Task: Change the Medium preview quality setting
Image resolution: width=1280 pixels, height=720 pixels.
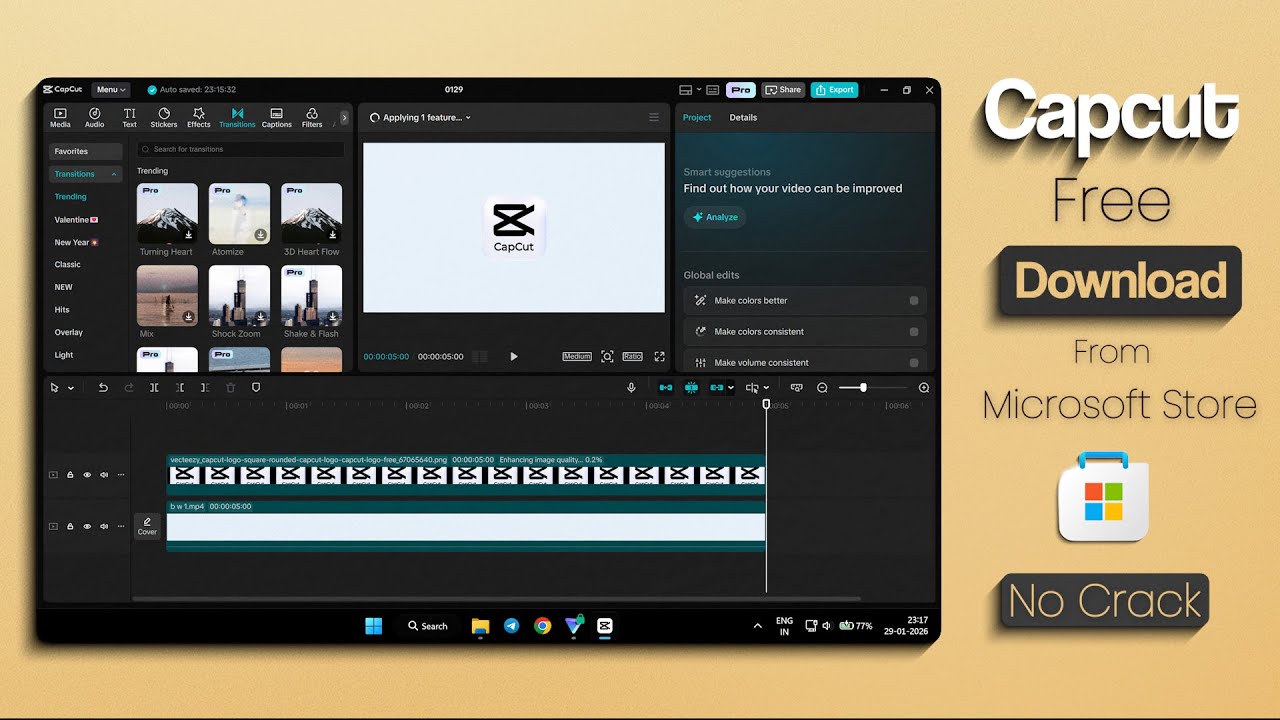Action: click(577, 356)
